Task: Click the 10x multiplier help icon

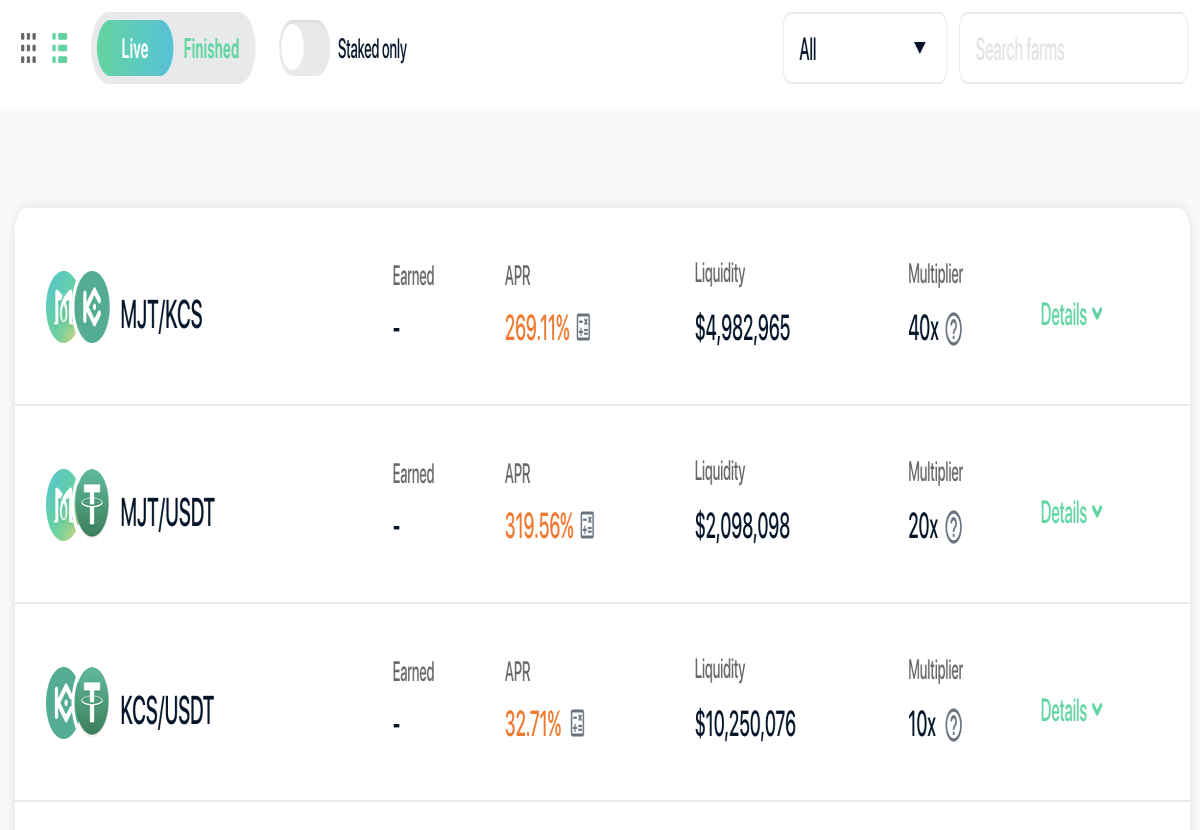Action: coord(953,725)
